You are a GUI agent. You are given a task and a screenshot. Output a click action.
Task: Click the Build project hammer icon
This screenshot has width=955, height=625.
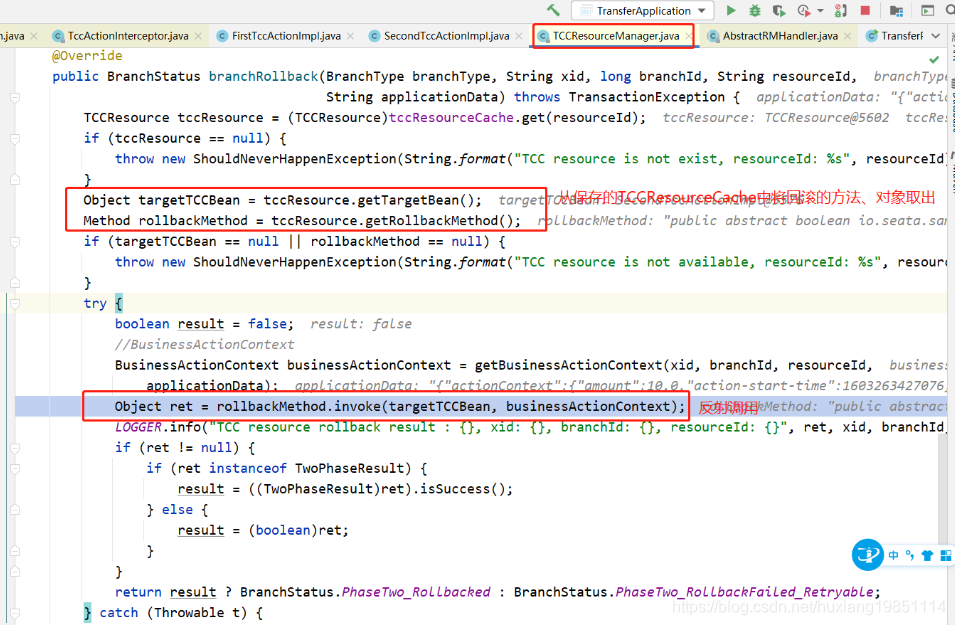(x=553, y=10)
